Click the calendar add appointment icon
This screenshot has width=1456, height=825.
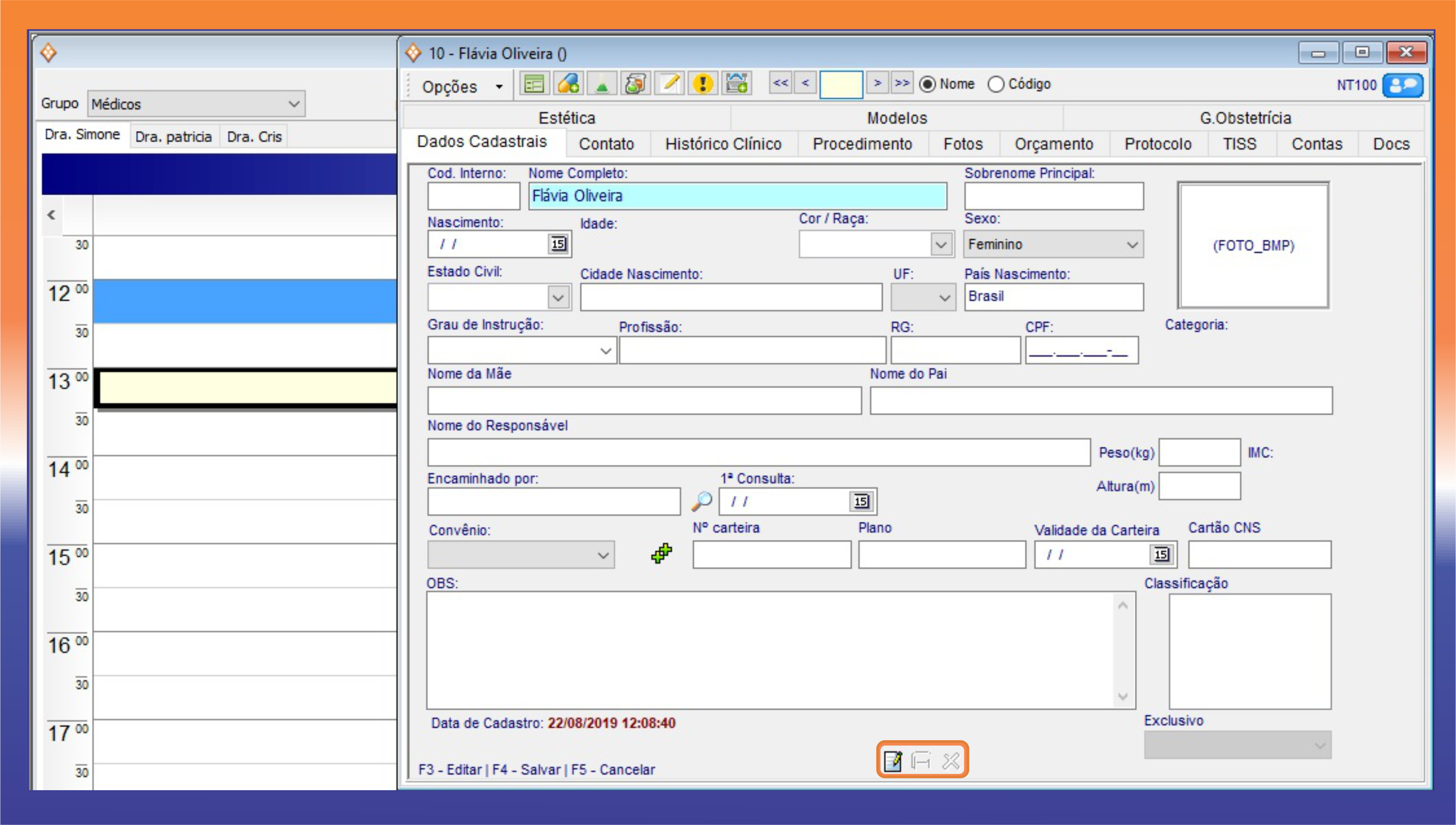coord(736,84)
